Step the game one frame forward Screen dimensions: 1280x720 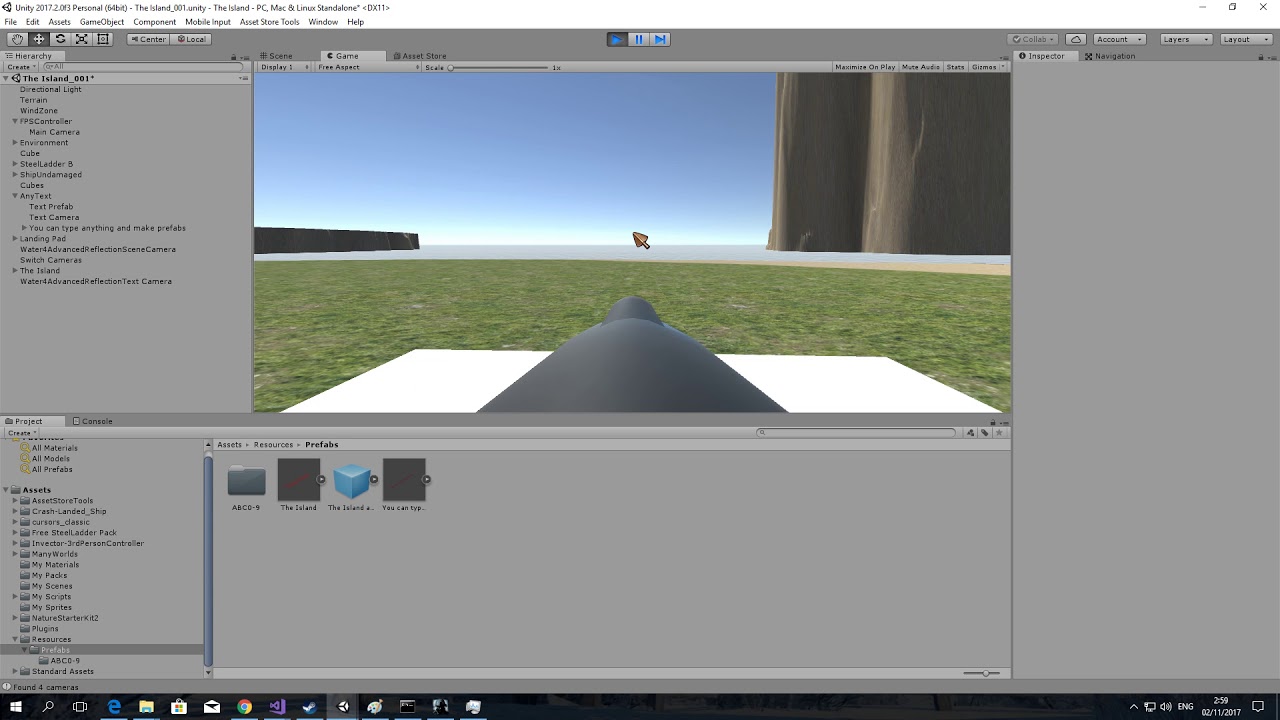tap(660, 39)
